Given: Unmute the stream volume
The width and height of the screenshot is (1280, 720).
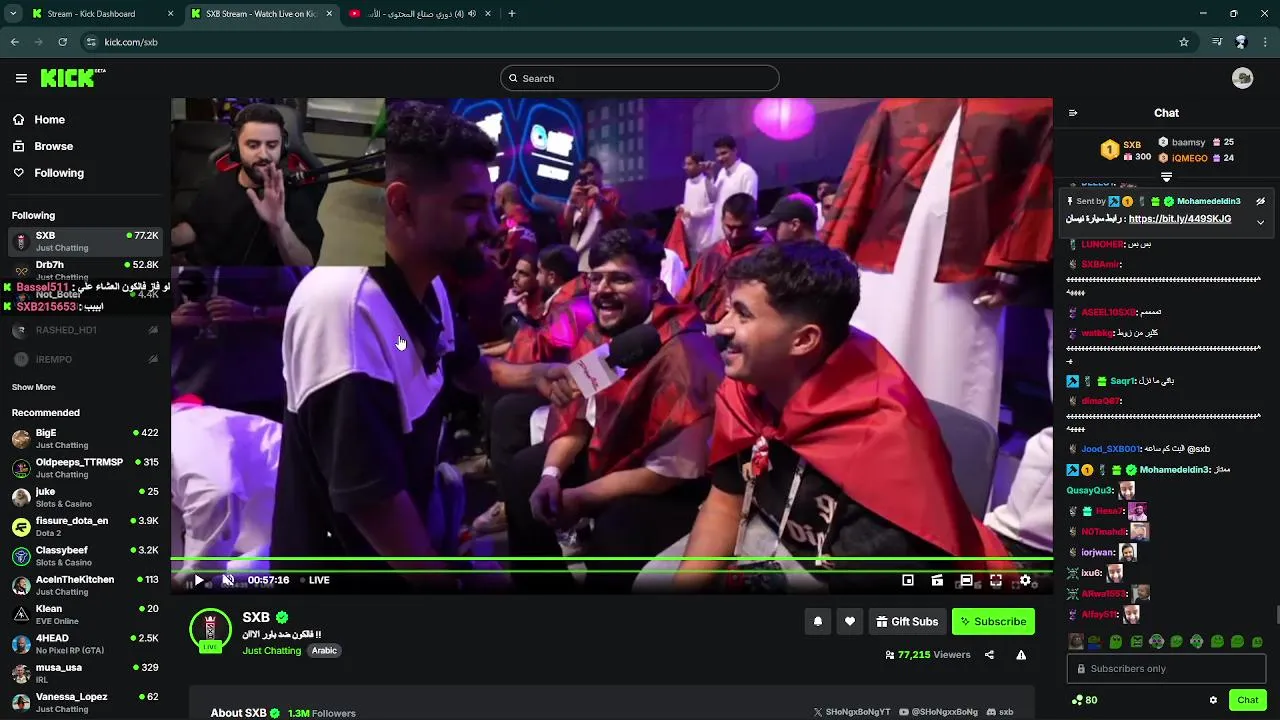Looking at the screenshot, I should click(x=228, y=580).
